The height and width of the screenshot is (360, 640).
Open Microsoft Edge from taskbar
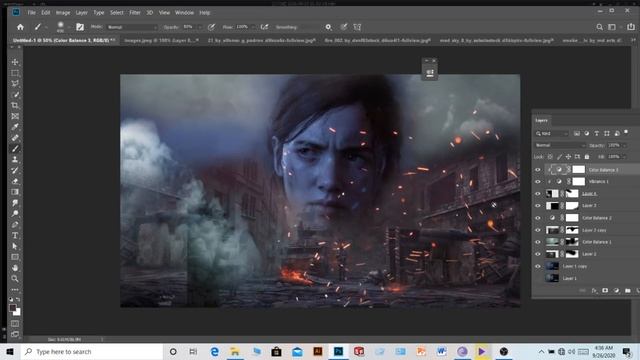pos(214,351)
